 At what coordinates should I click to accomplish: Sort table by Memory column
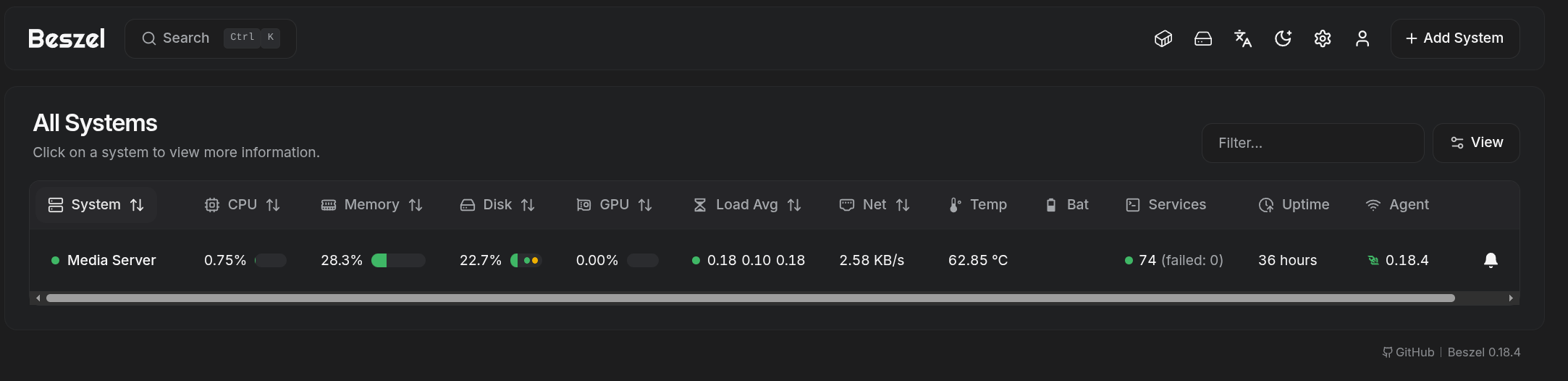tap(371, 205)
